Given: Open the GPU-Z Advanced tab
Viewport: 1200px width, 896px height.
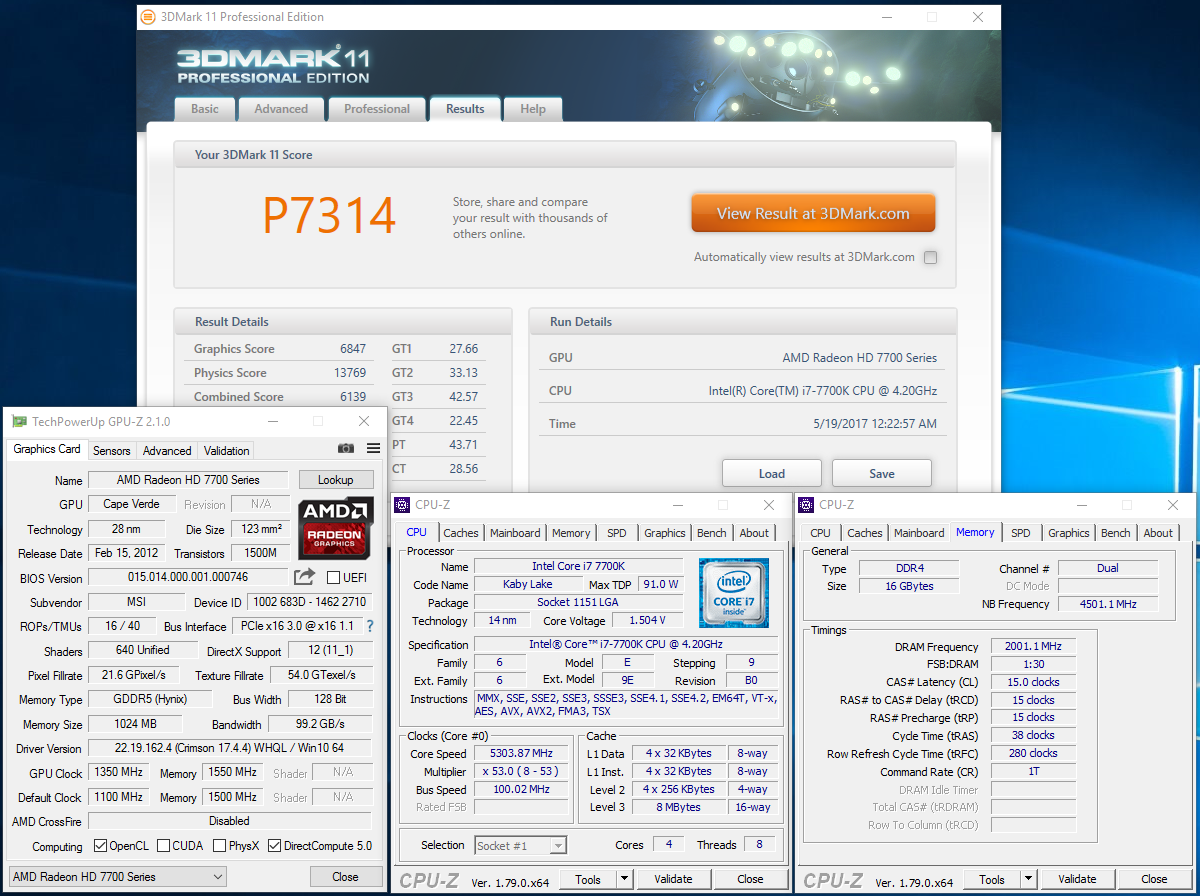Looking at the screenshot, I should 167,451.
